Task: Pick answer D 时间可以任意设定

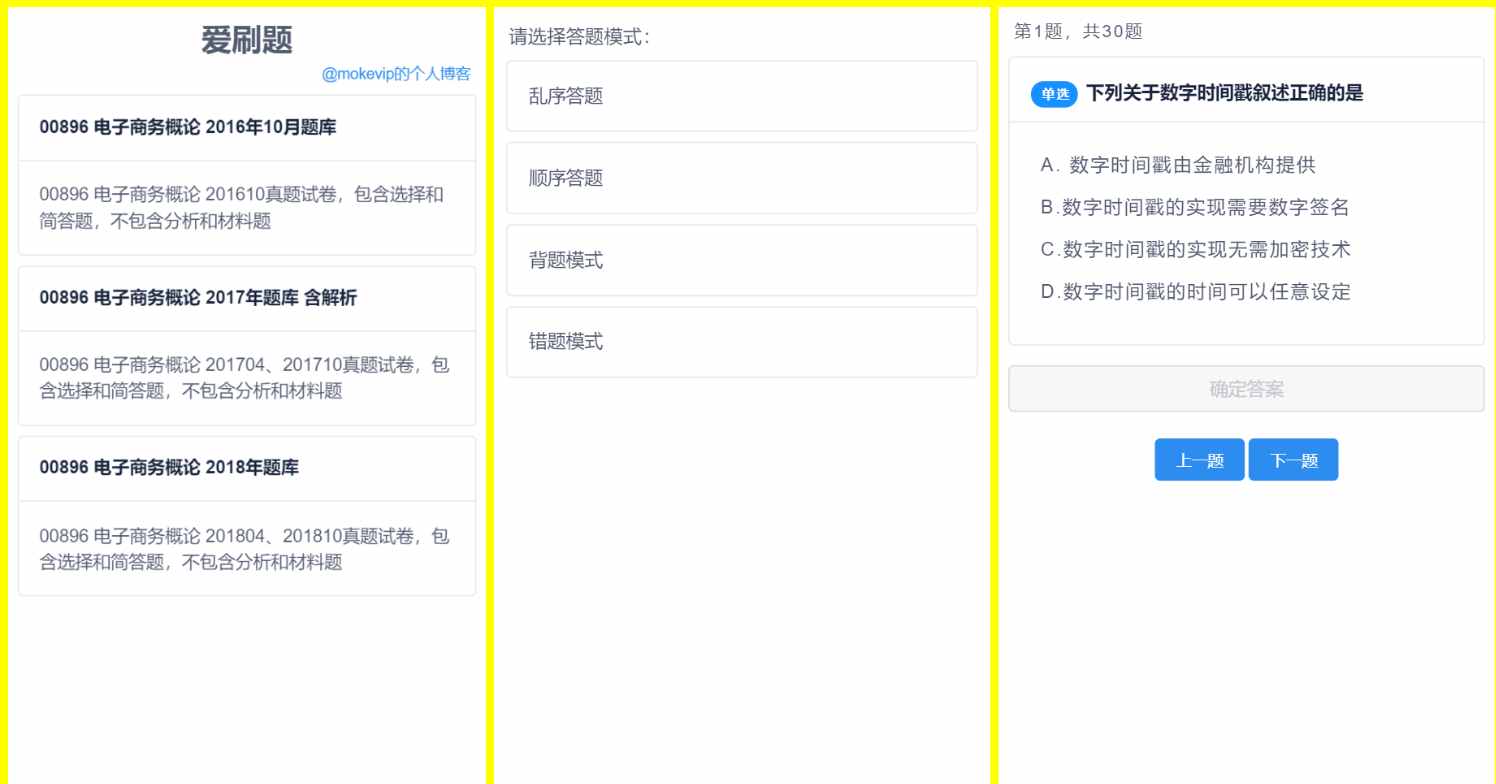Action: click(1195, 292)
